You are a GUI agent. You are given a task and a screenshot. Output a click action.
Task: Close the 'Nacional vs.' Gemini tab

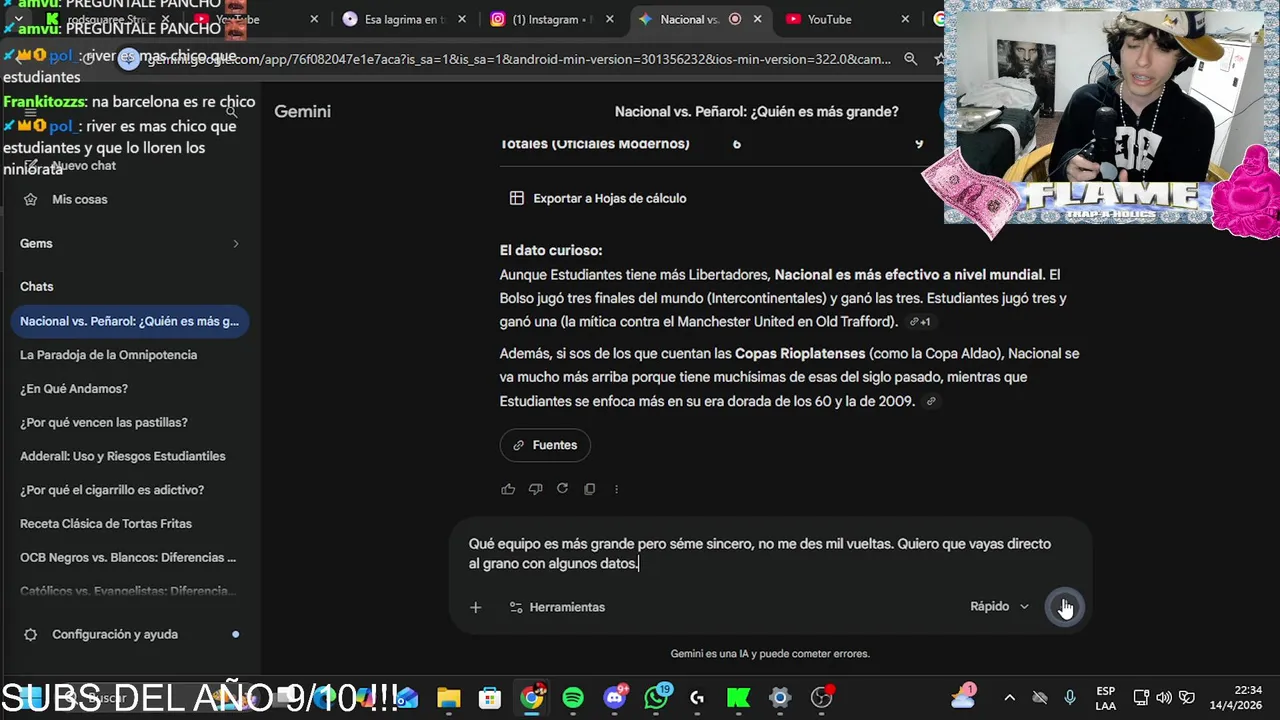[758, 19]
